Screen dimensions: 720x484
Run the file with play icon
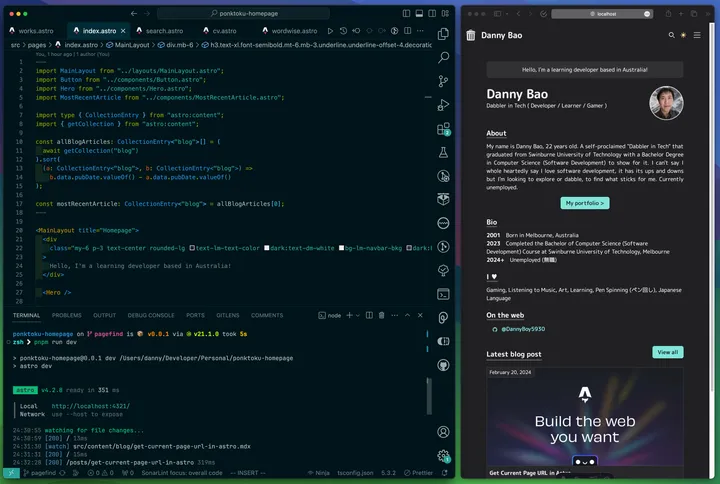(x=330, y=31)
